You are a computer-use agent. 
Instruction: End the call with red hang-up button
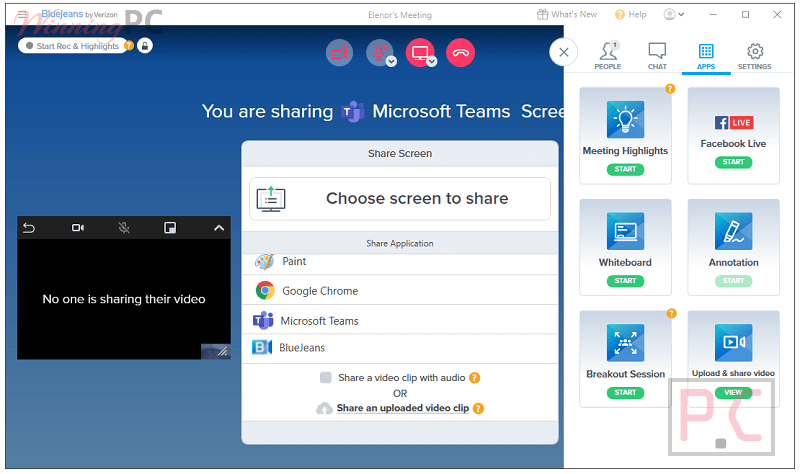pyautogui.click(x=460, y=53)
